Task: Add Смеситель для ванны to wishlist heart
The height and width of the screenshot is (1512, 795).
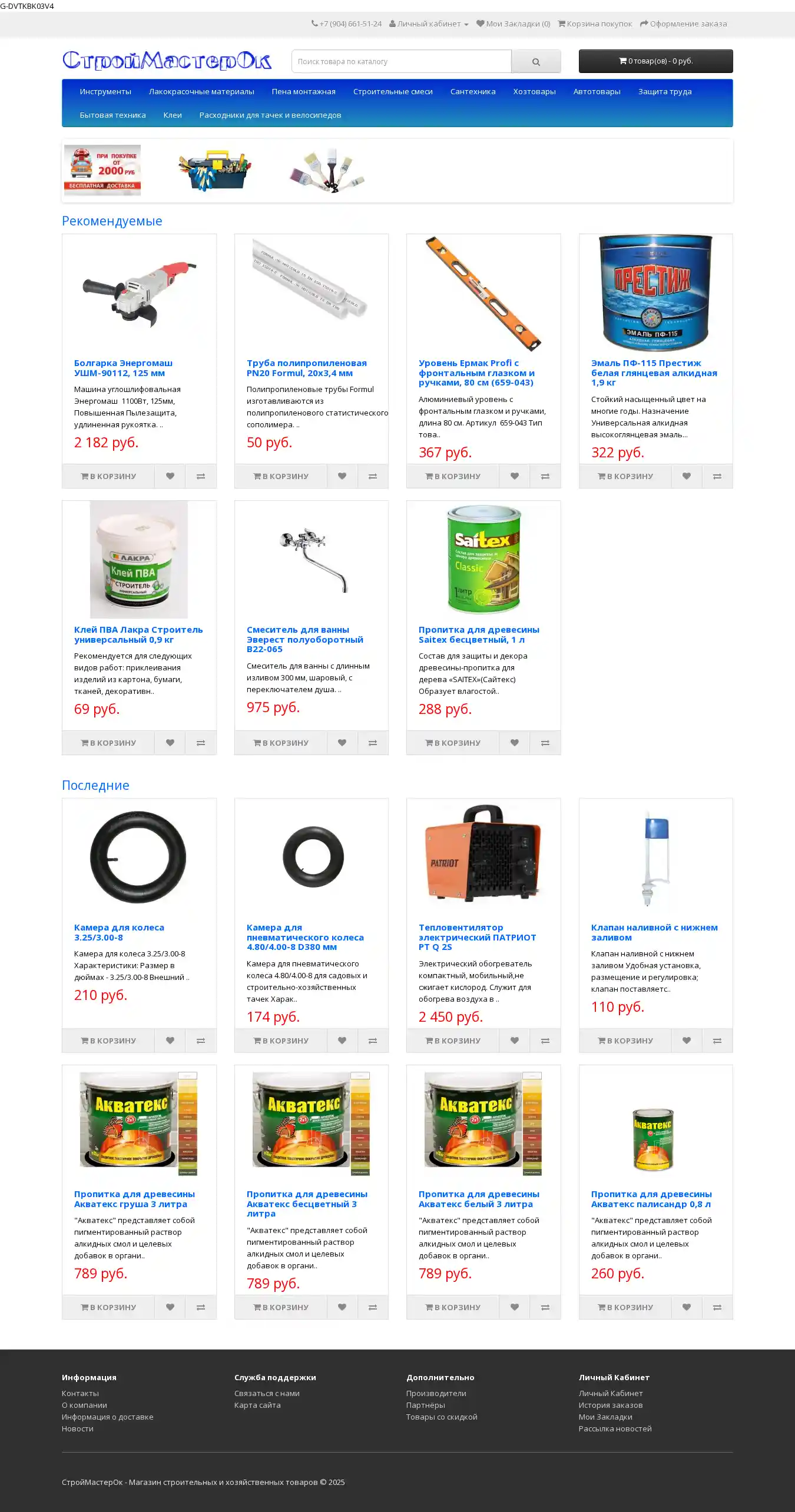Action: point(342,743)
